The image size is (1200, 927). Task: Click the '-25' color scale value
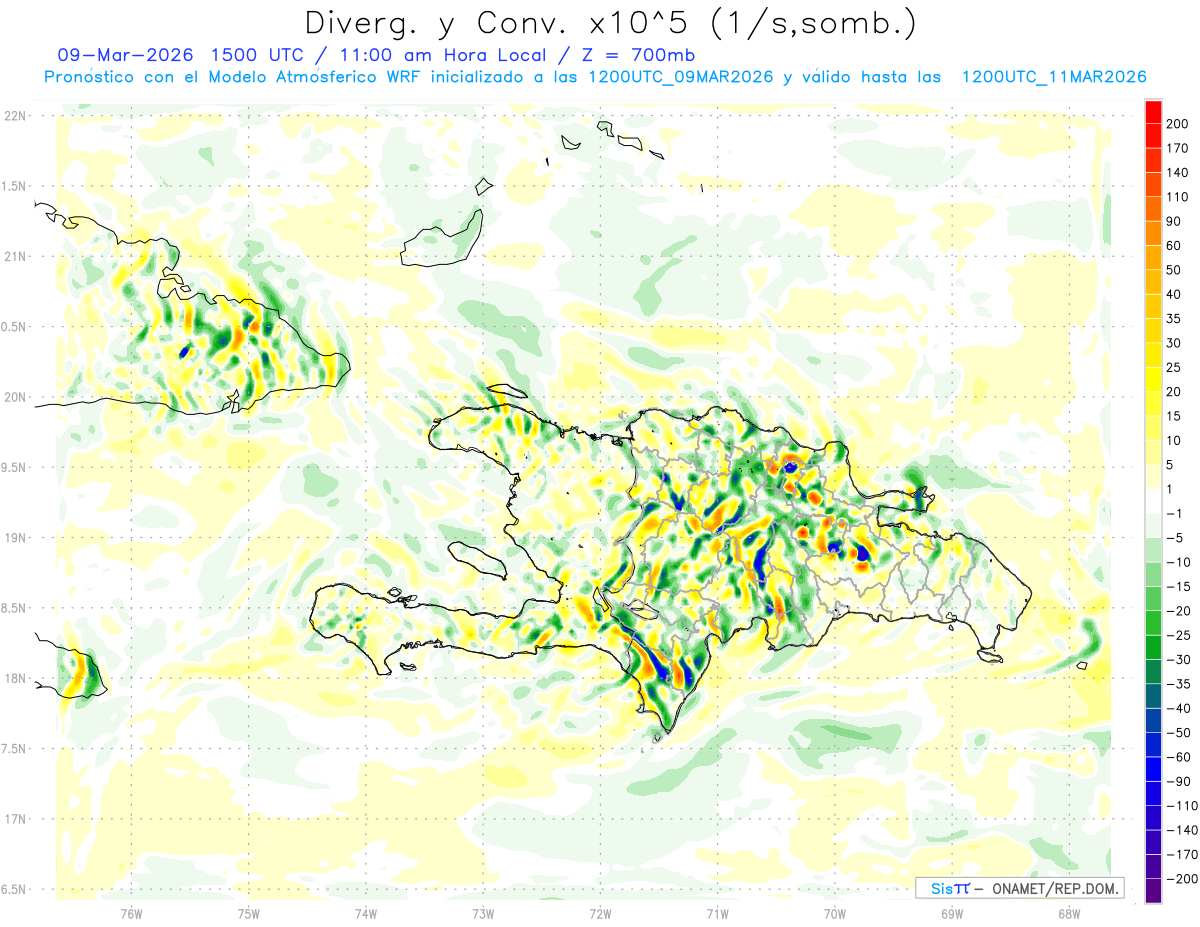tap(1178, 636)
